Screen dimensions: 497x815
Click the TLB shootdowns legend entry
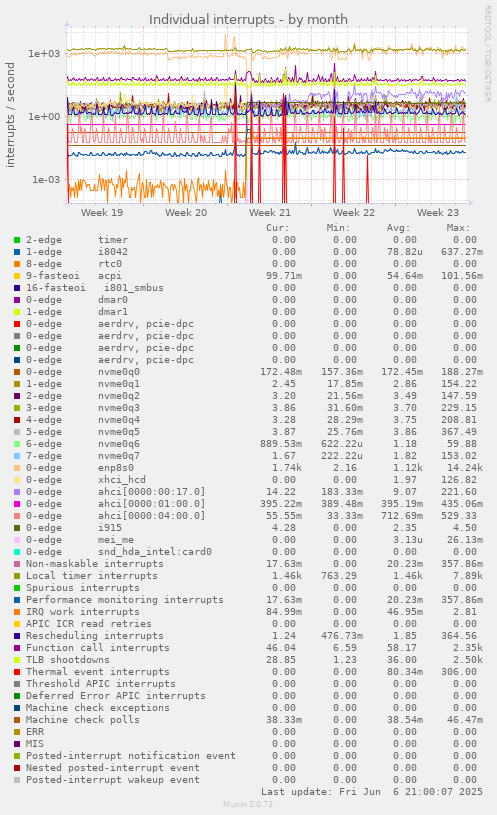tap(68, 660)
